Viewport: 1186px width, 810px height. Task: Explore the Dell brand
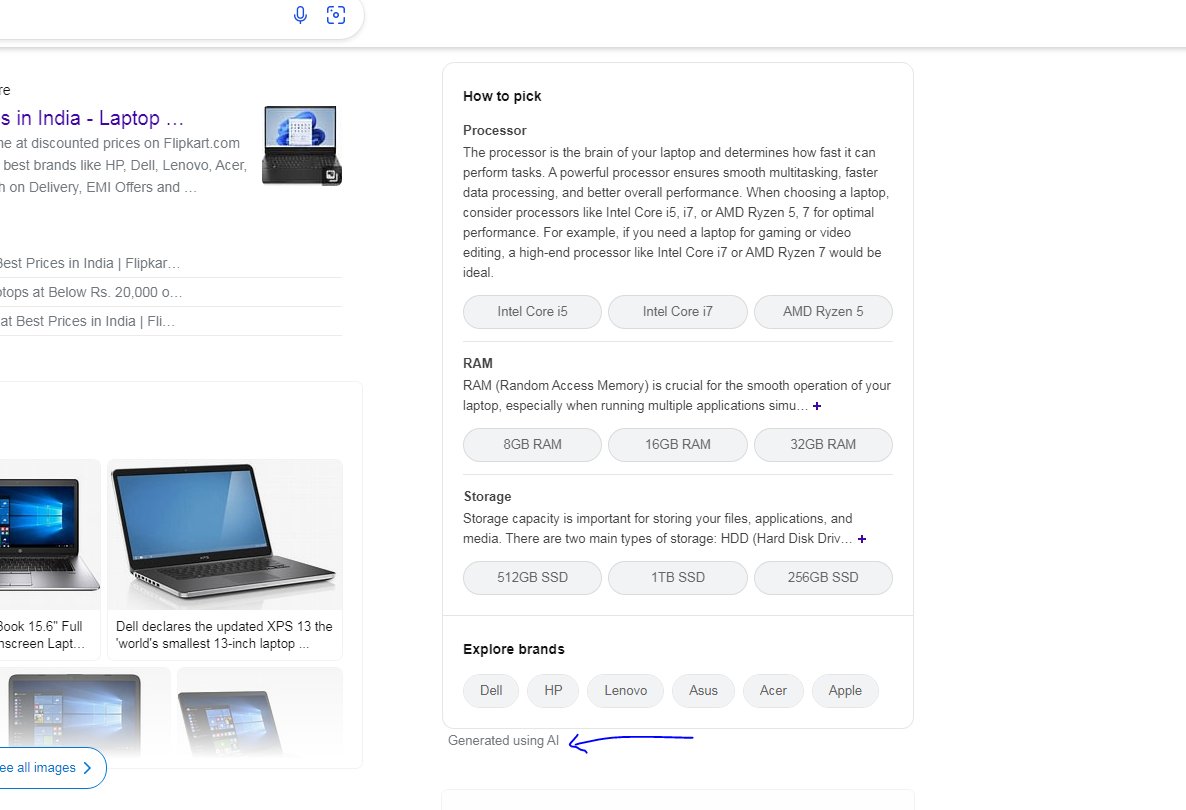(491, 690)
